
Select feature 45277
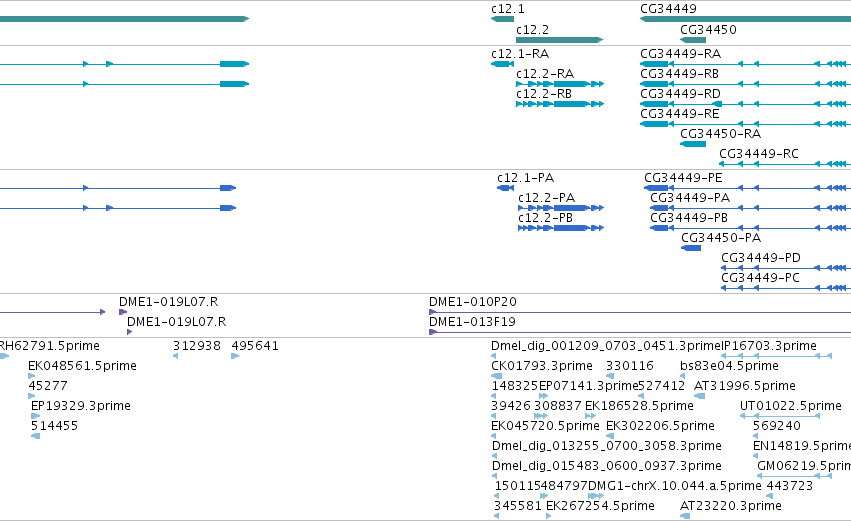pyautogui.click(x=31, y=396)
